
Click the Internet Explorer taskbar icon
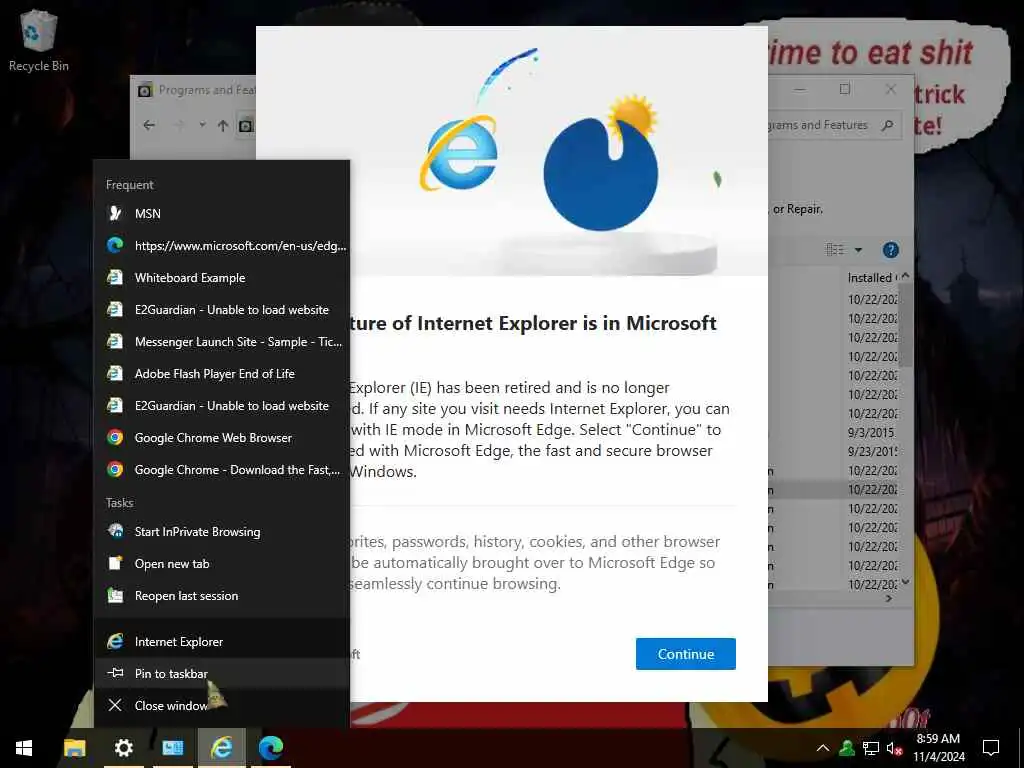(221, 748)
